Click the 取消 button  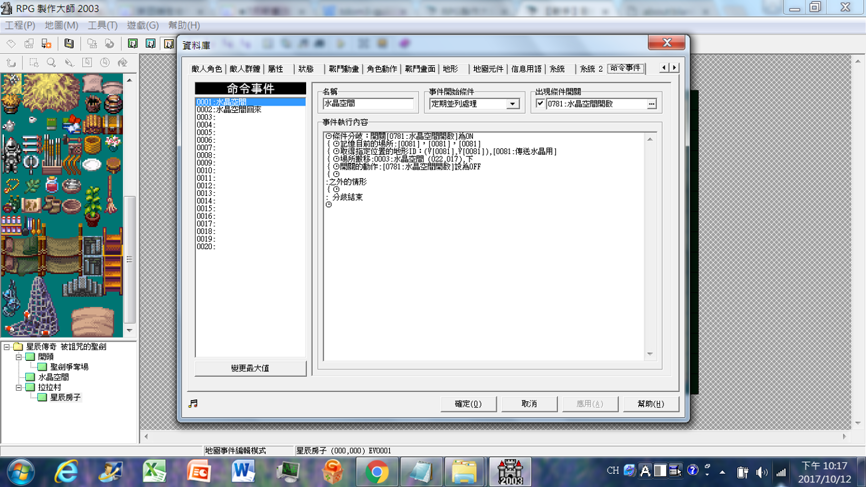click(529, 404)
